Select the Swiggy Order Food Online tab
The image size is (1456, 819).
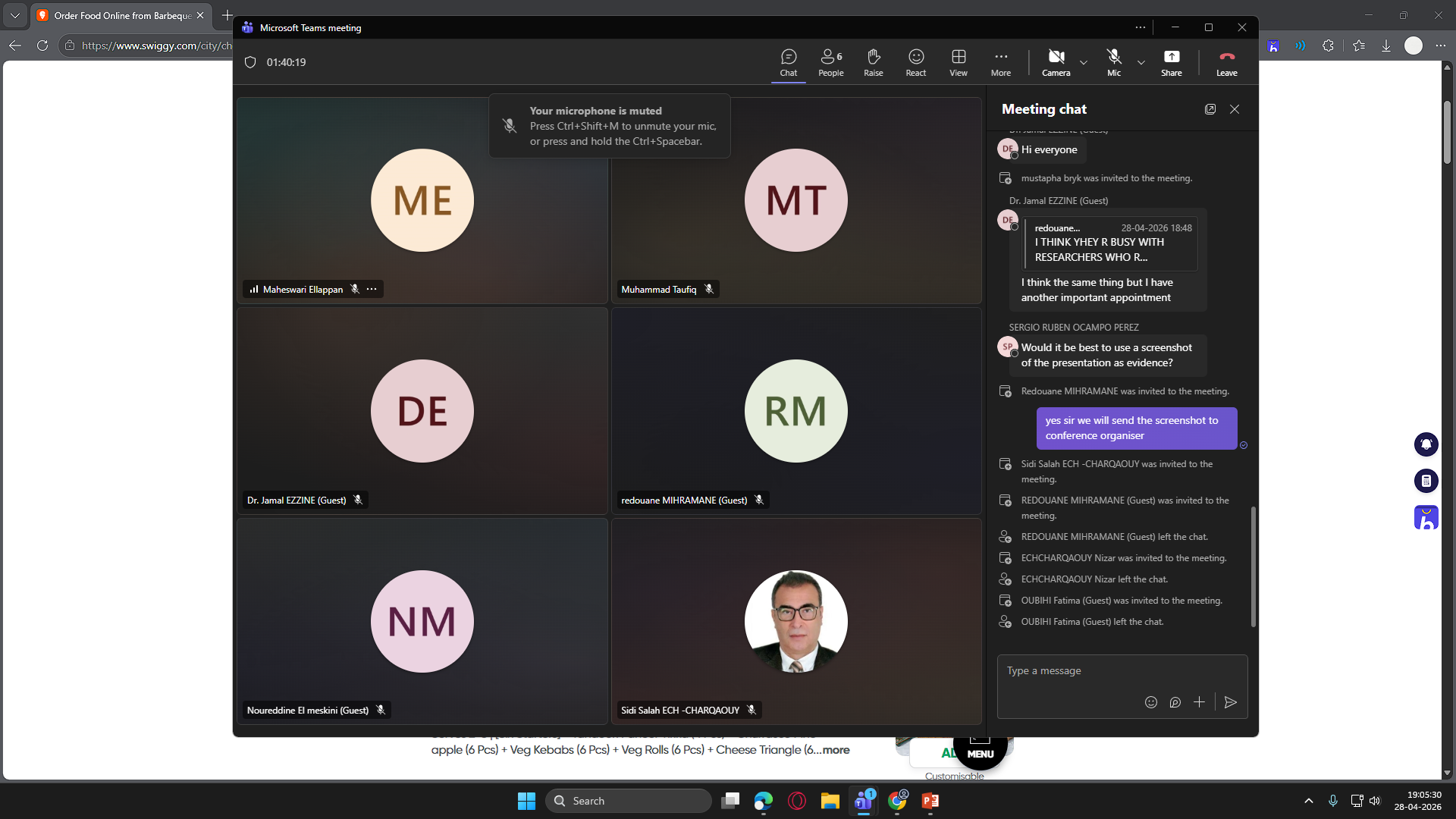coord(121,15)
